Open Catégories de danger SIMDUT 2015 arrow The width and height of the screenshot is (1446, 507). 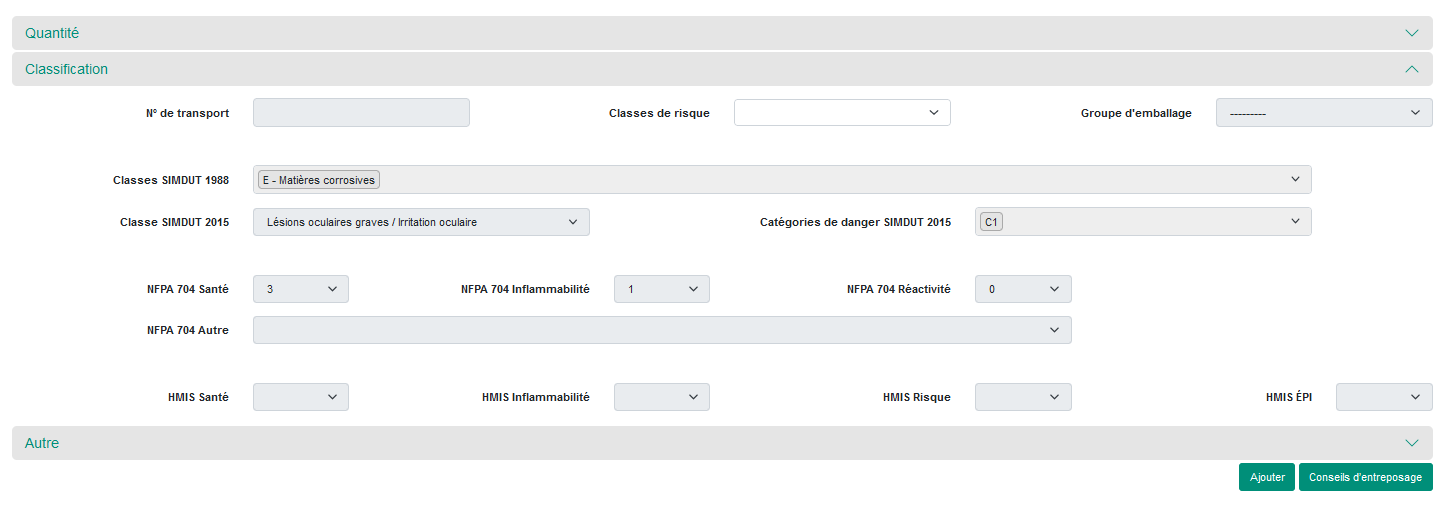click(x=1295, y=222)
